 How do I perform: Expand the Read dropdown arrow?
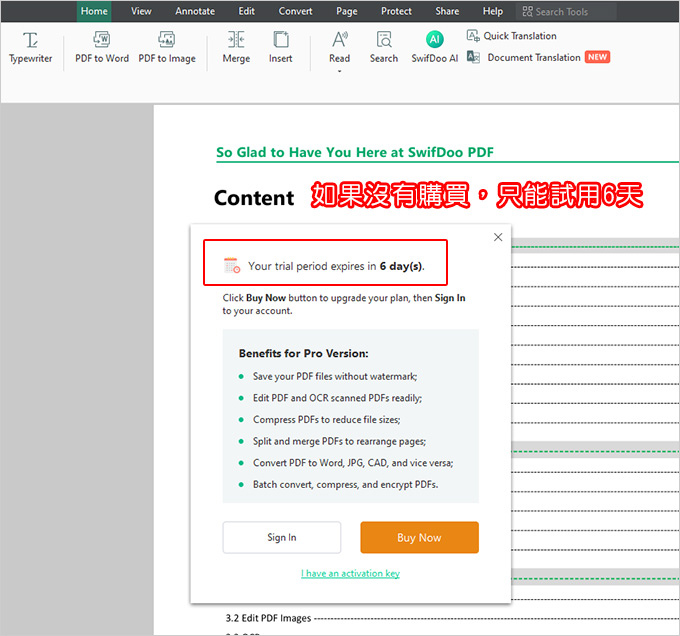click(340, 71)
